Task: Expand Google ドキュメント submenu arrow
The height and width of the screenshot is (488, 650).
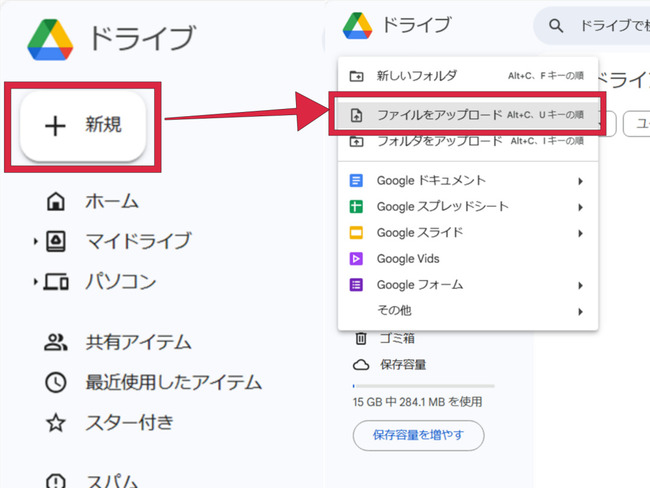Action: [581, 181]
